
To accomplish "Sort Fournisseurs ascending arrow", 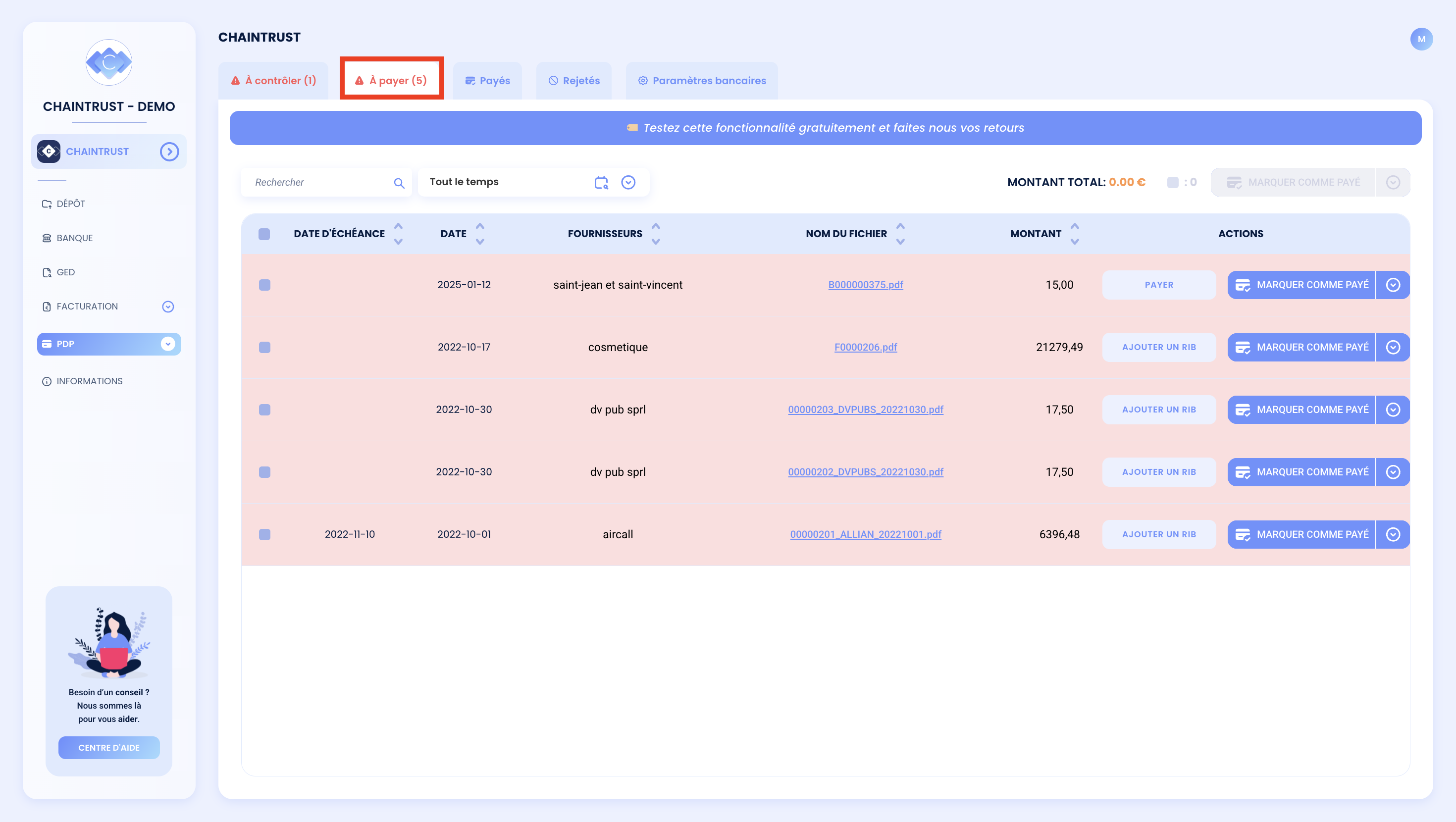I will (656, 226).
